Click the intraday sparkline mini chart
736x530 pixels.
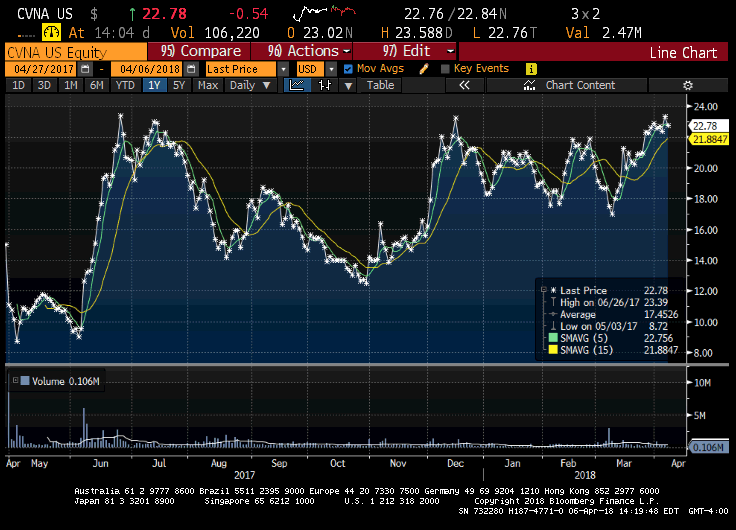[x=324, y=12]
